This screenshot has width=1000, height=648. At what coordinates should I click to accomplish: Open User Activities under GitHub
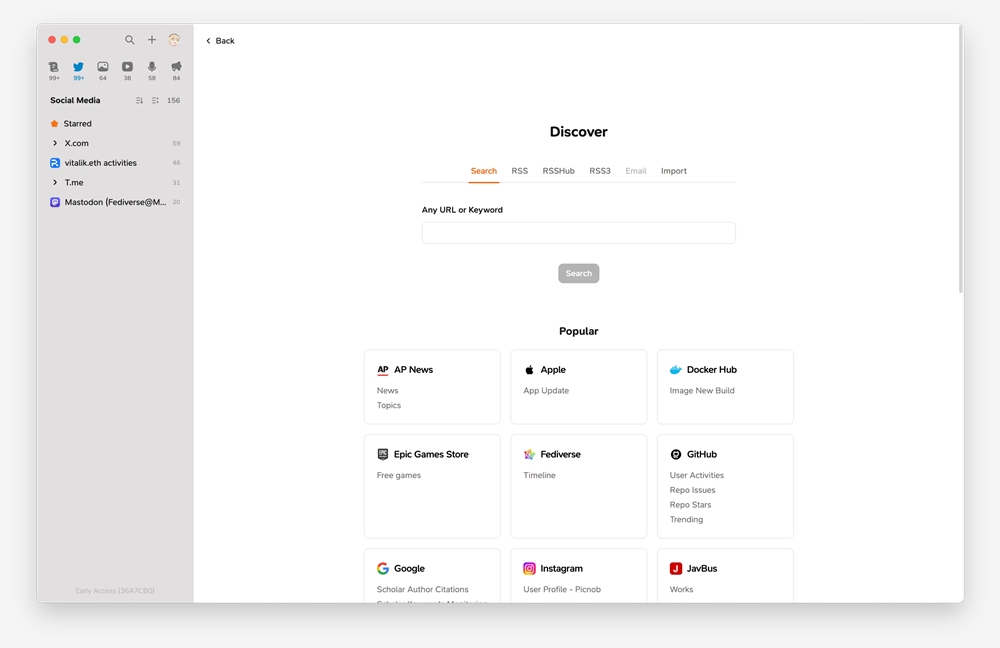(696, 475)
